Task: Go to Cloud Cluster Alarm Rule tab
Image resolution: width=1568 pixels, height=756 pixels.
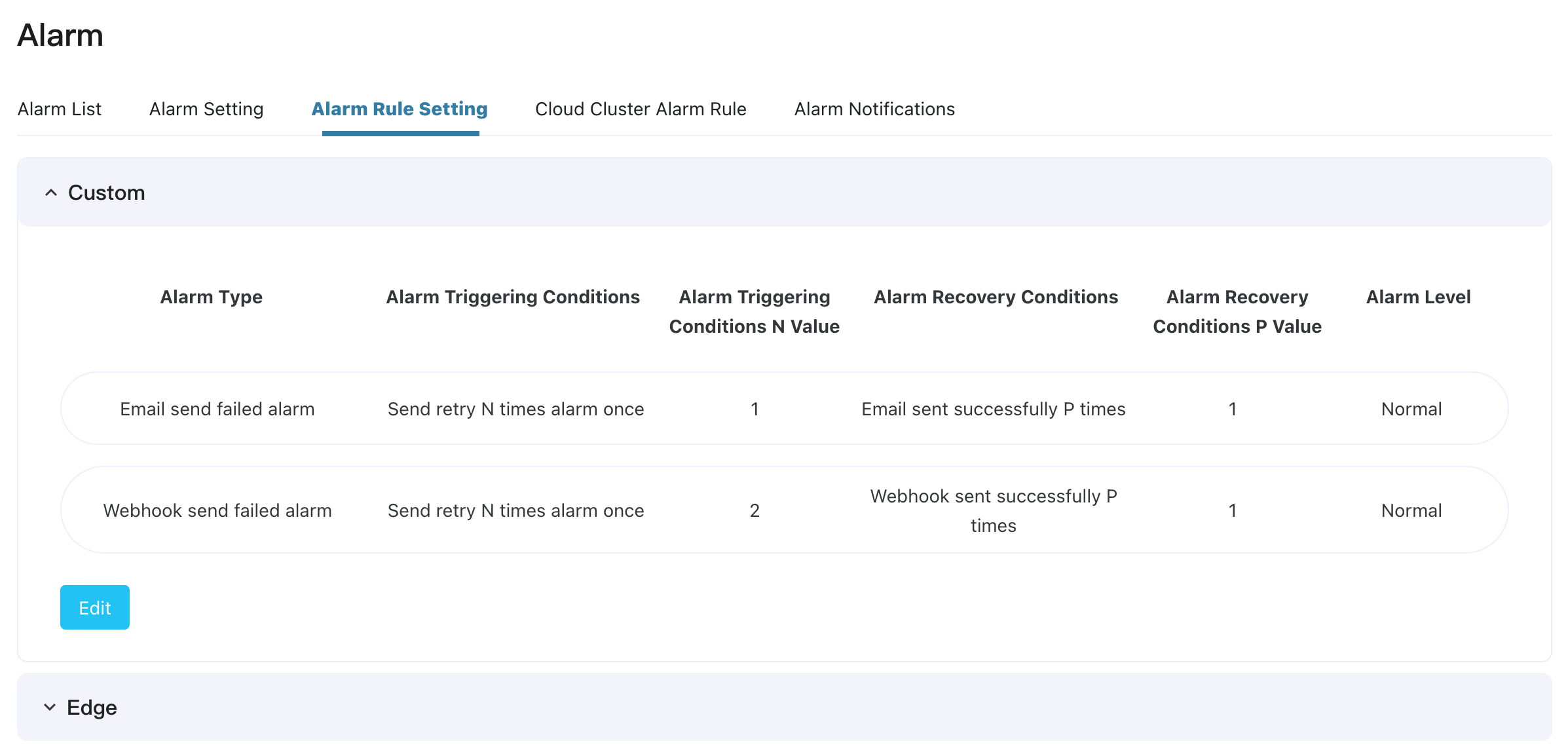Action: coord(641,109)
